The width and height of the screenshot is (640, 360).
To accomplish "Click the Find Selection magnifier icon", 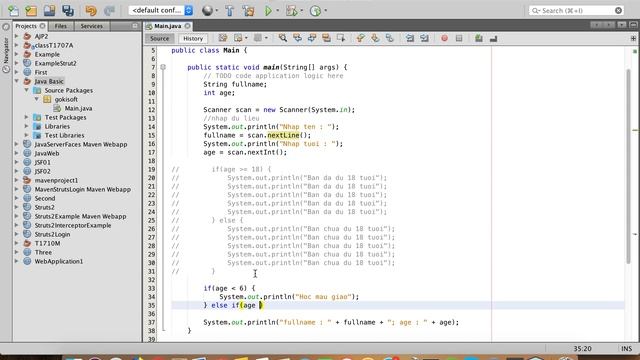I will coord(282,38).
